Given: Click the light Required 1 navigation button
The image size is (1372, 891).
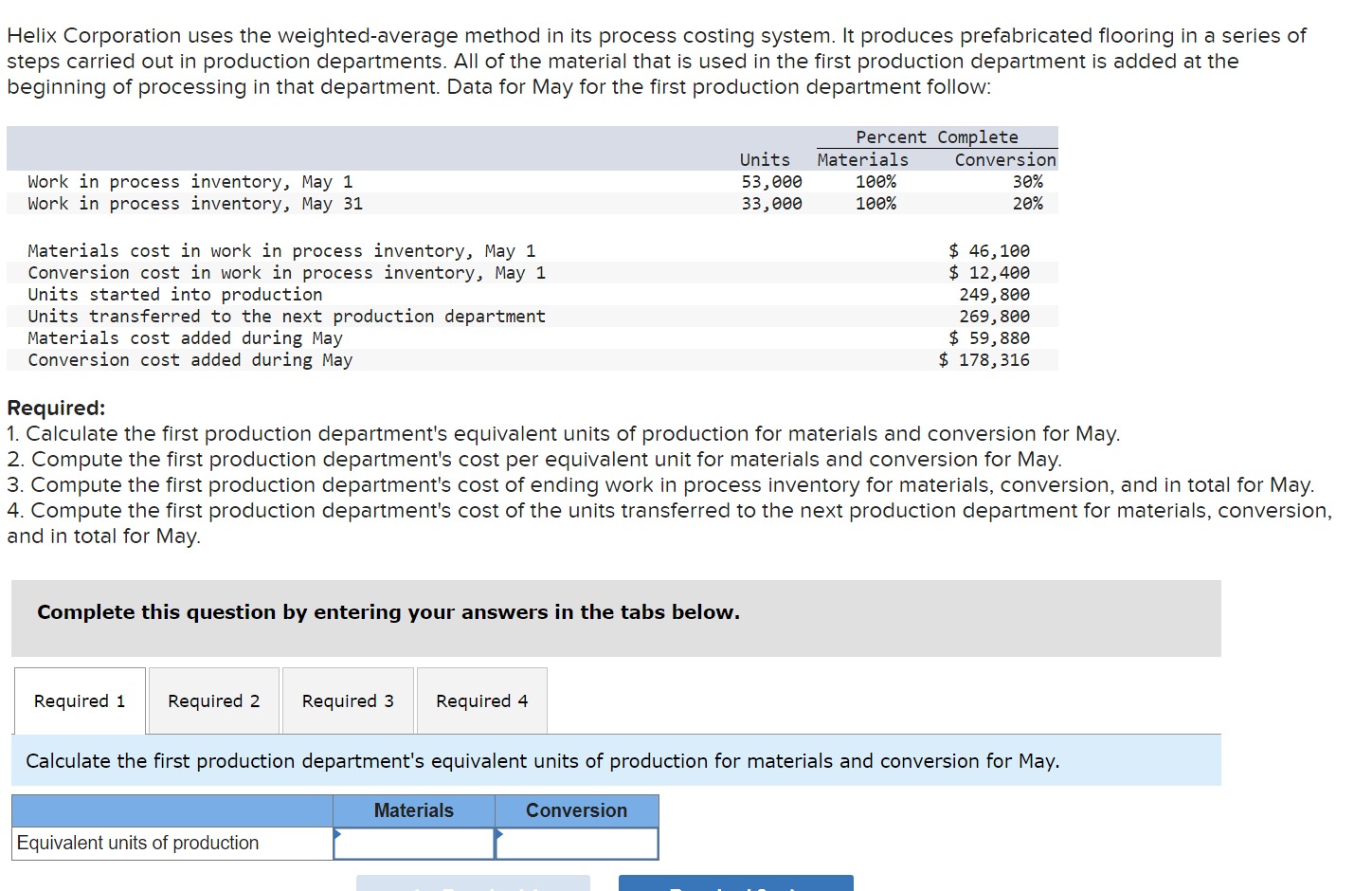Looking at the screenshot, I should (472, 883).
